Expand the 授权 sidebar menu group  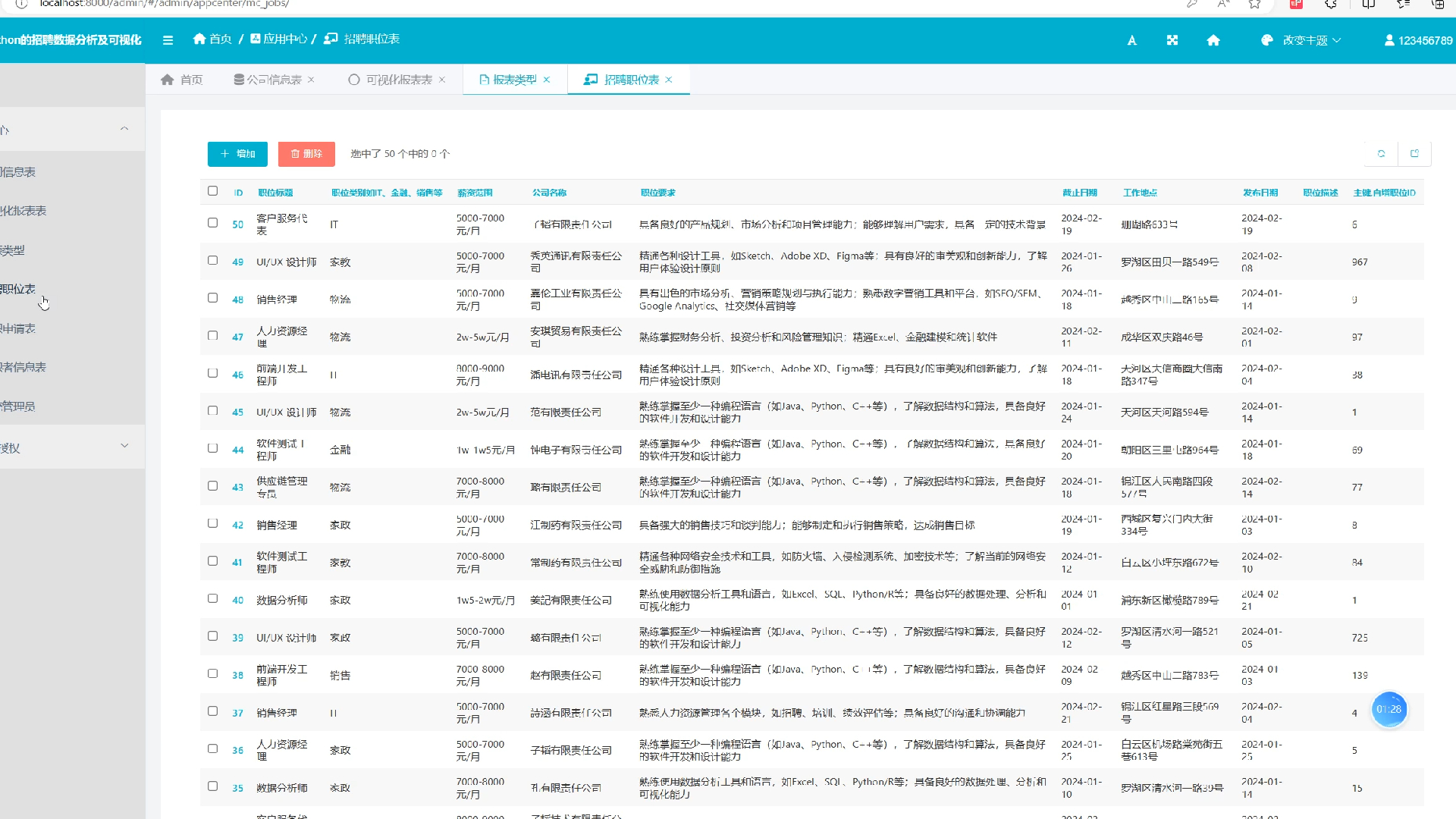(72, 447)
